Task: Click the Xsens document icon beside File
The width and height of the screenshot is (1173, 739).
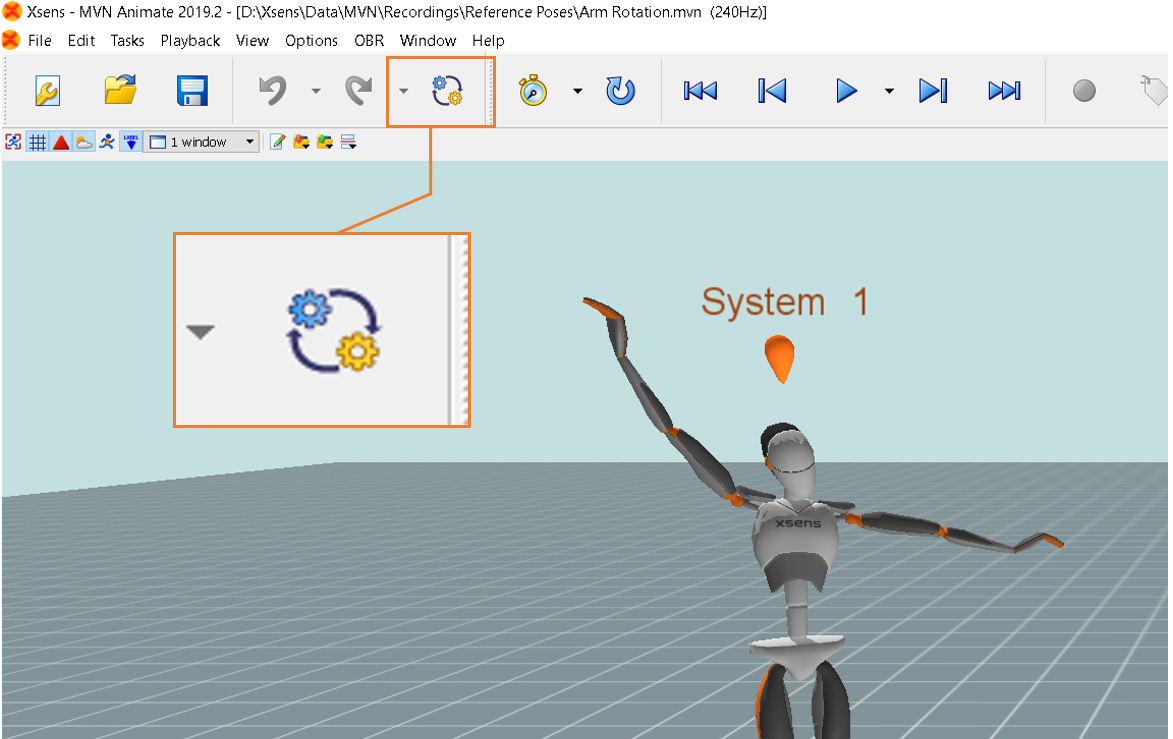Action: (x=10, y=40)
